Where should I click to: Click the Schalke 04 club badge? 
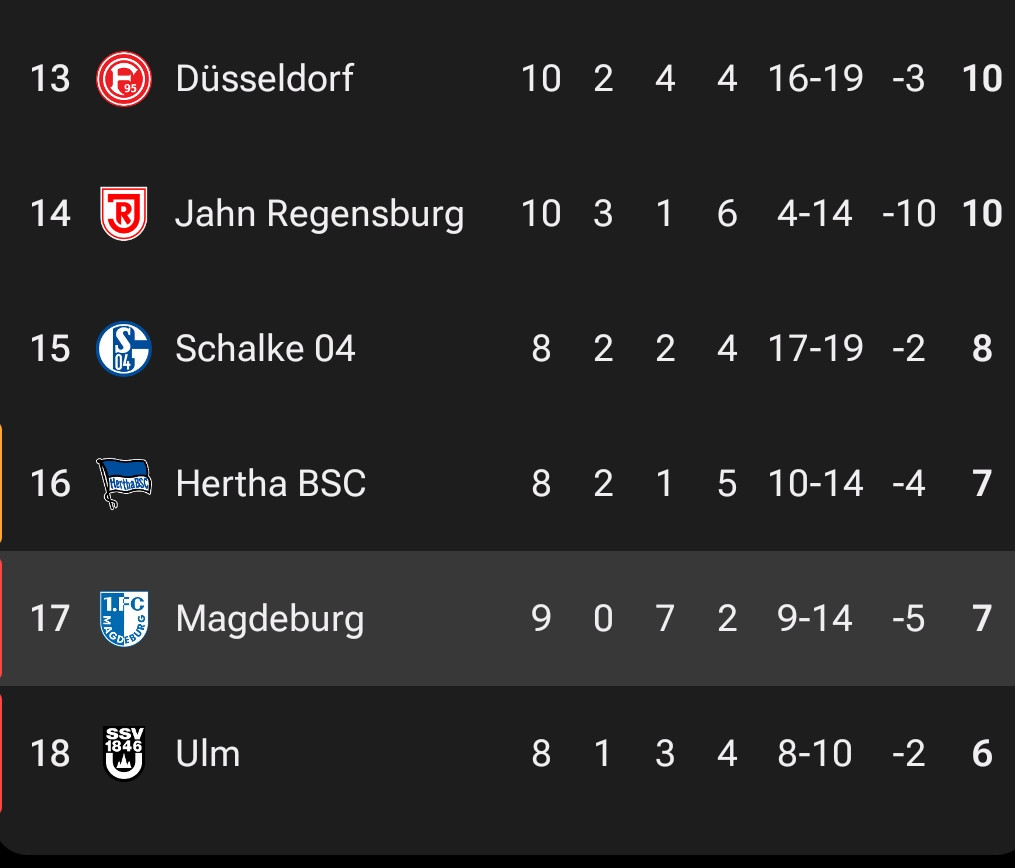pyautogui.click(x=124, y=349)
